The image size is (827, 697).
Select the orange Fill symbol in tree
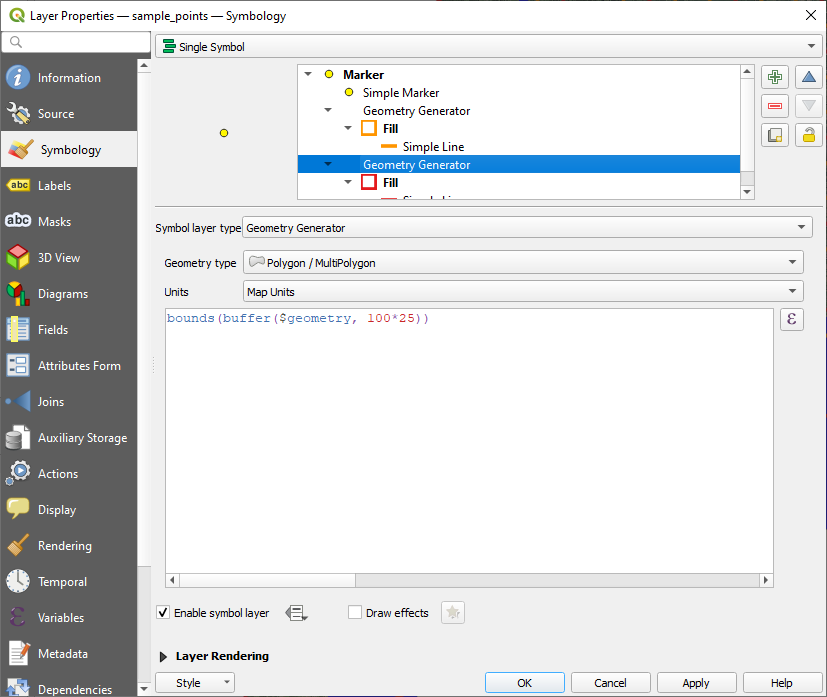point(390,129)
